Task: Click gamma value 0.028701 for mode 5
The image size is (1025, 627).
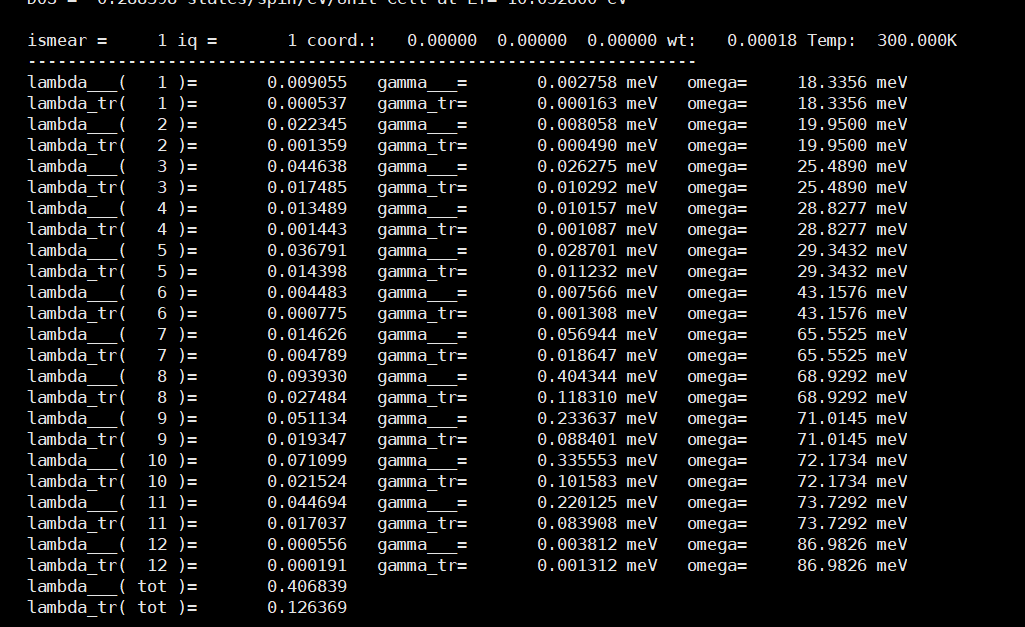Action: click(x=577, y=251)
